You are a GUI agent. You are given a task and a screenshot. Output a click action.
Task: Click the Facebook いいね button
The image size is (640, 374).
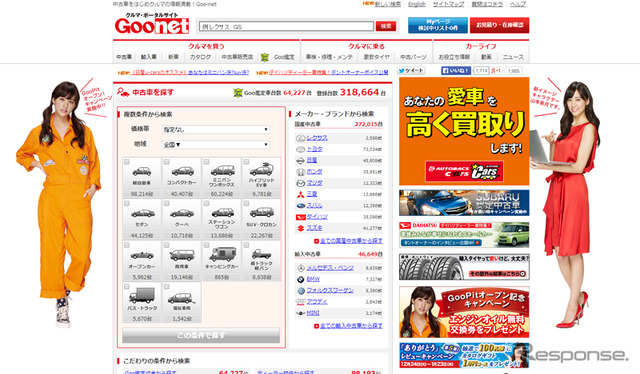(456, 71)
